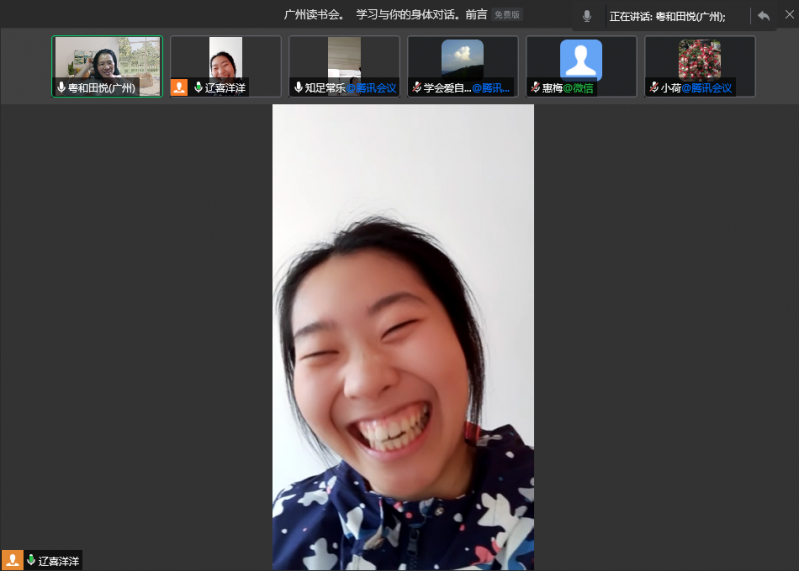Click the microphone icon beside the speaking indicator

(x=587, y=16)
